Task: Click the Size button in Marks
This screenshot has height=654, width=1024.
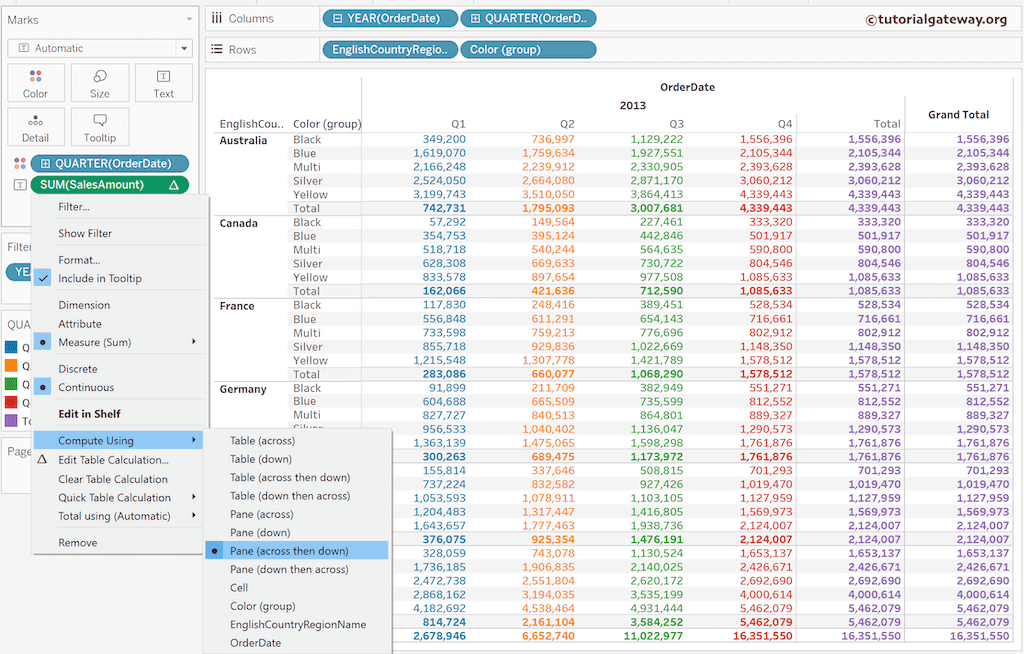Action: (99, 82)
